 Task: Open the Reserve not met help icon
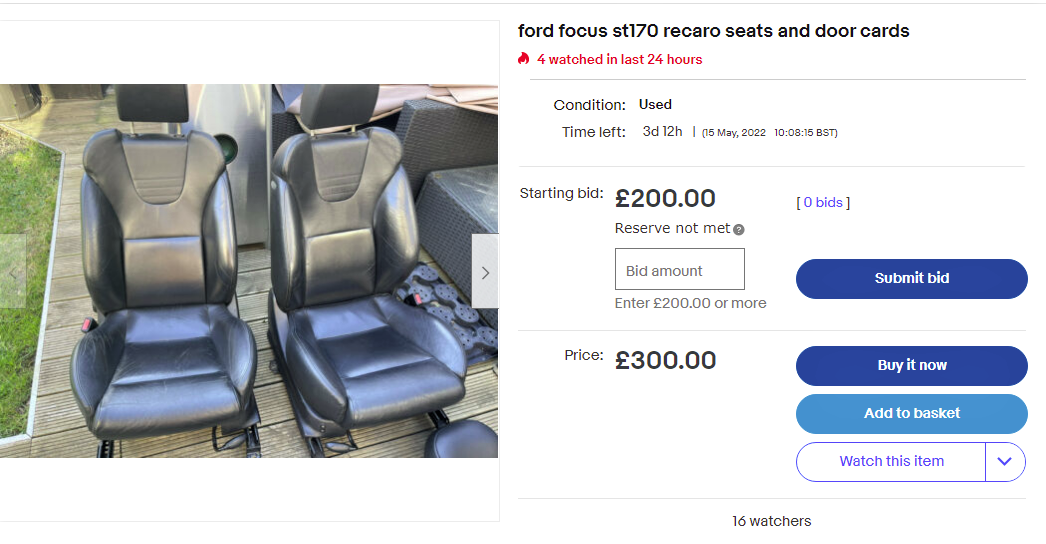tap(740, 230)
